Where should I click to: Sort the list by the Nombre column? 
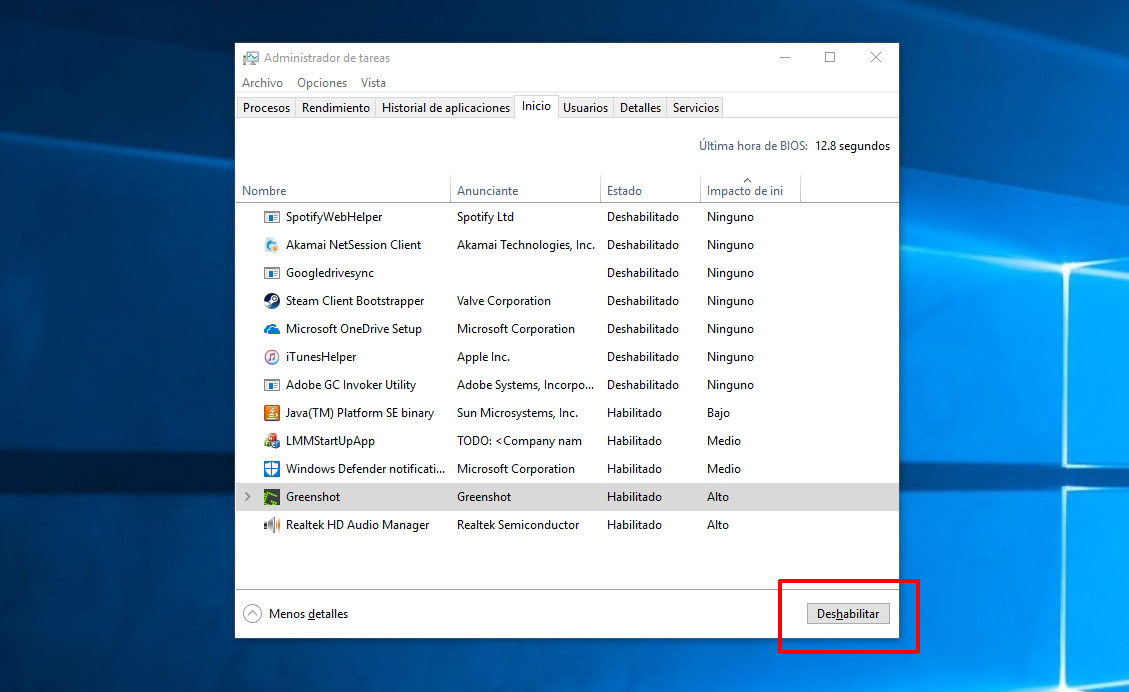[263, 190]
